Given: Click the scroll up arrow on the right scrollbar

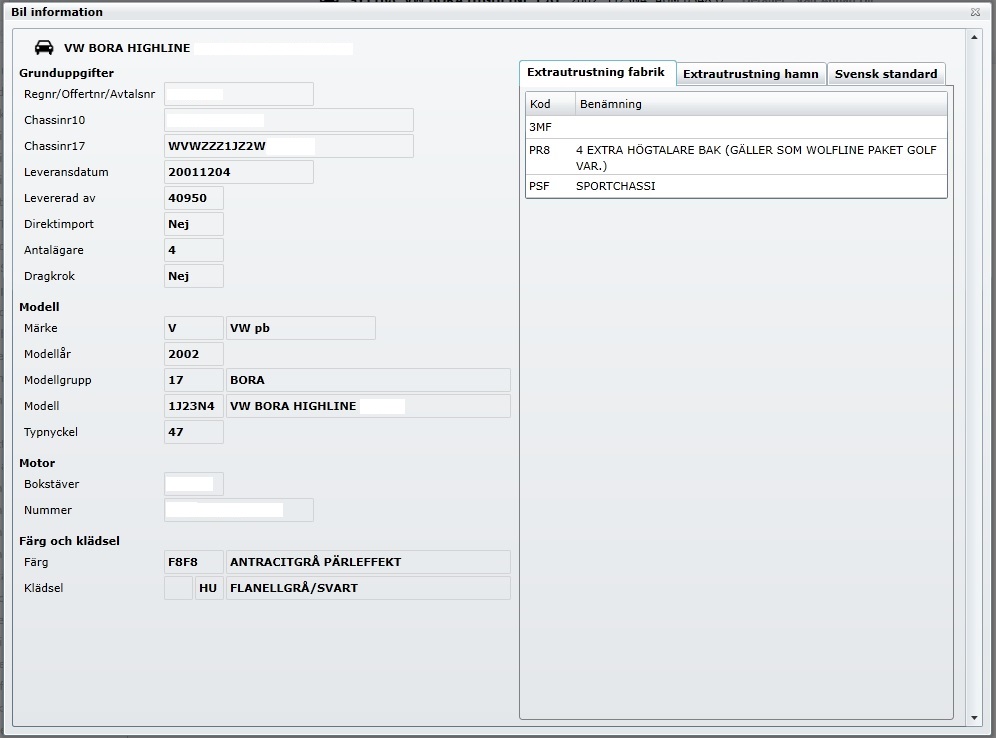Looking at the screenshot, I should [x=975, y=37].
